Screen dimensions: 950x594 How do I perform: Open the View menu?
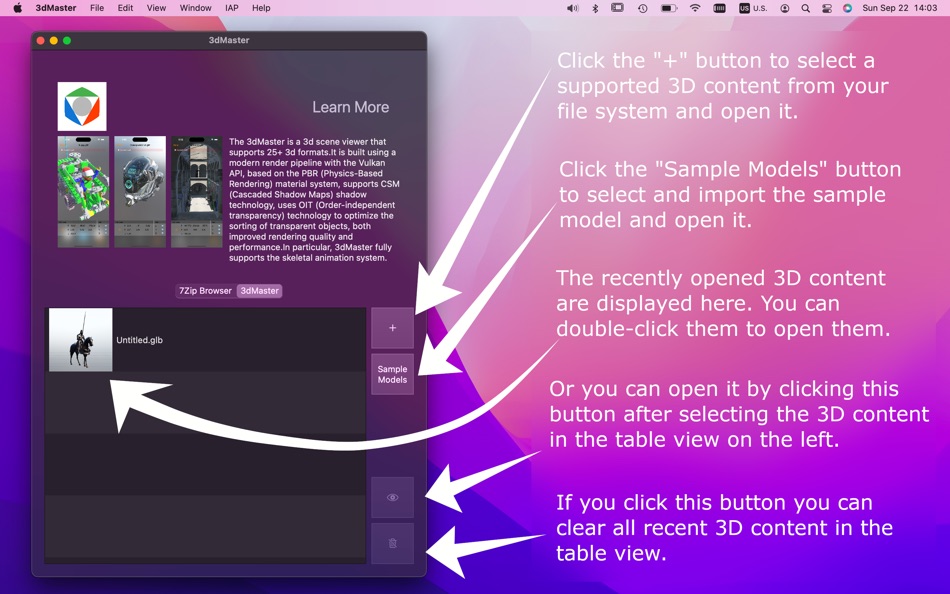(156, 8)
